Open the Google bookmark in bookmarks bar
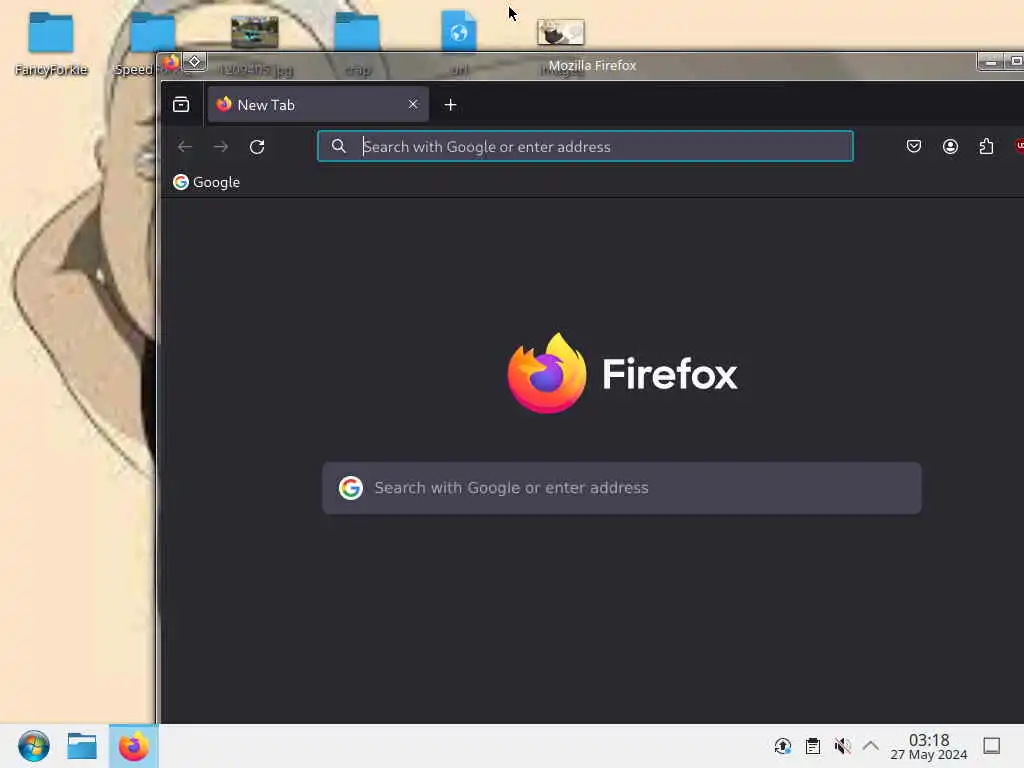 pos(206,182)
